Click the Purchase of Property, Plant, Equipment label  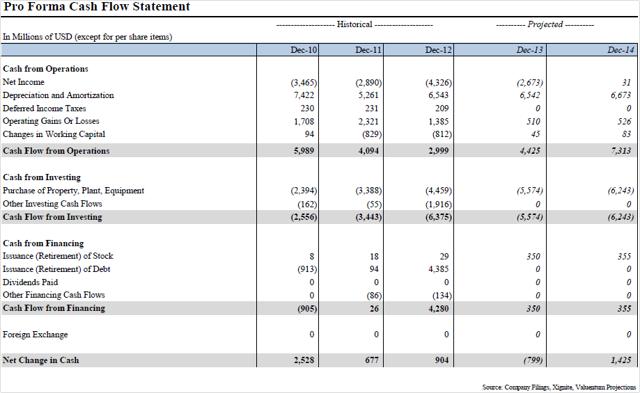(73, 191)
